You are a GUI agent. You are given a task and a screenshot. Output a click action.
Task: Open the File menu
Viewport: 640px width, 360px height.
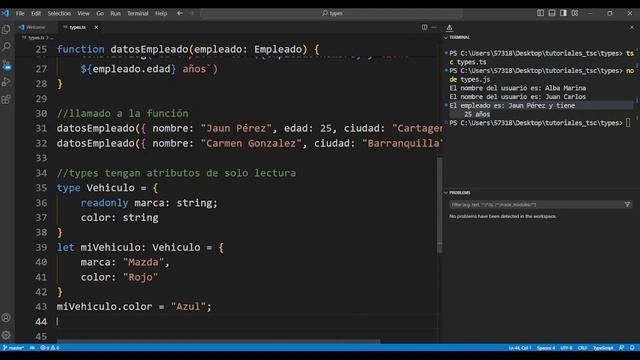[x=20, y=13]
